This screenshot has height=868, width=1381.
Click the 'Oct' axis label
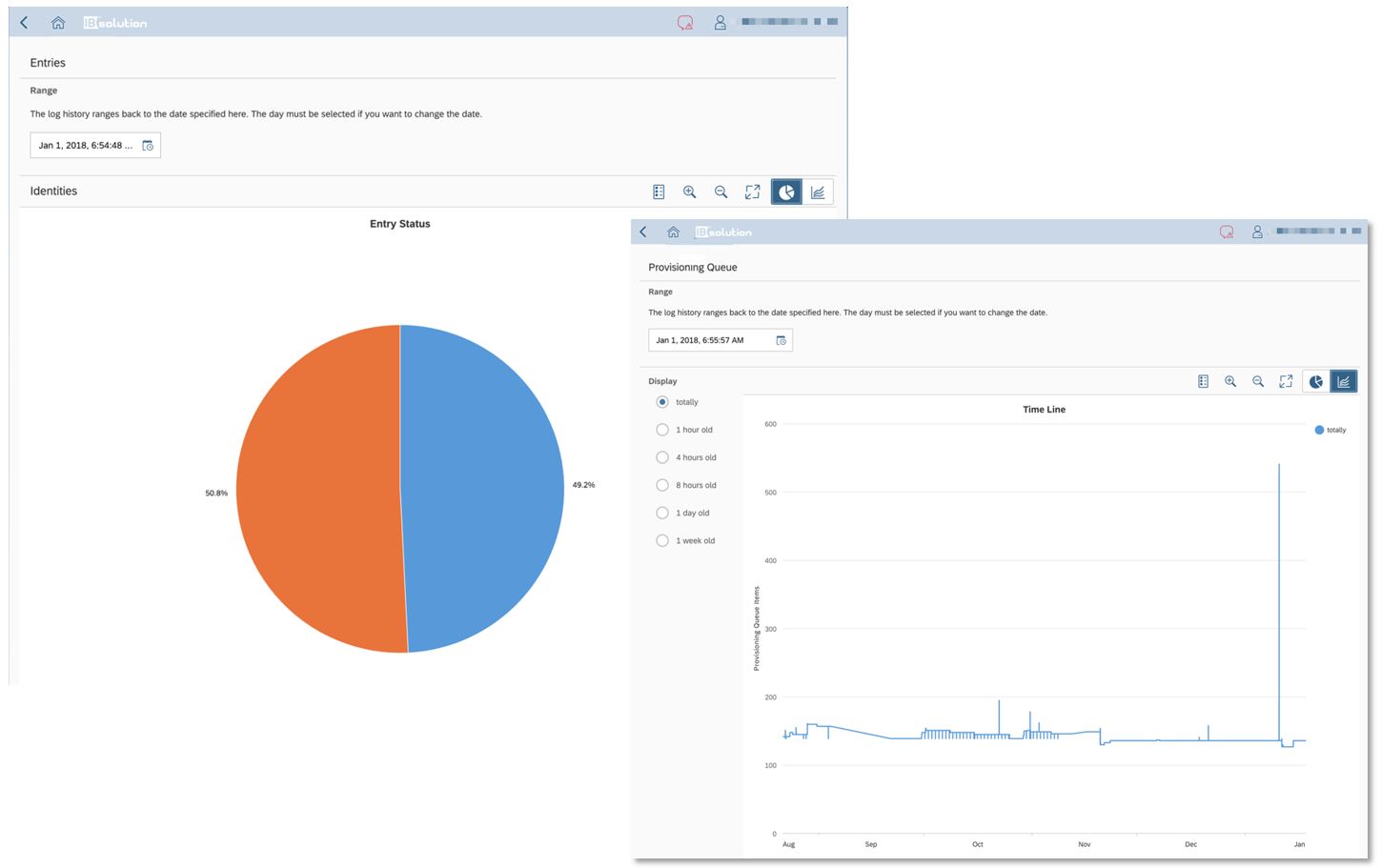point(978,844)
